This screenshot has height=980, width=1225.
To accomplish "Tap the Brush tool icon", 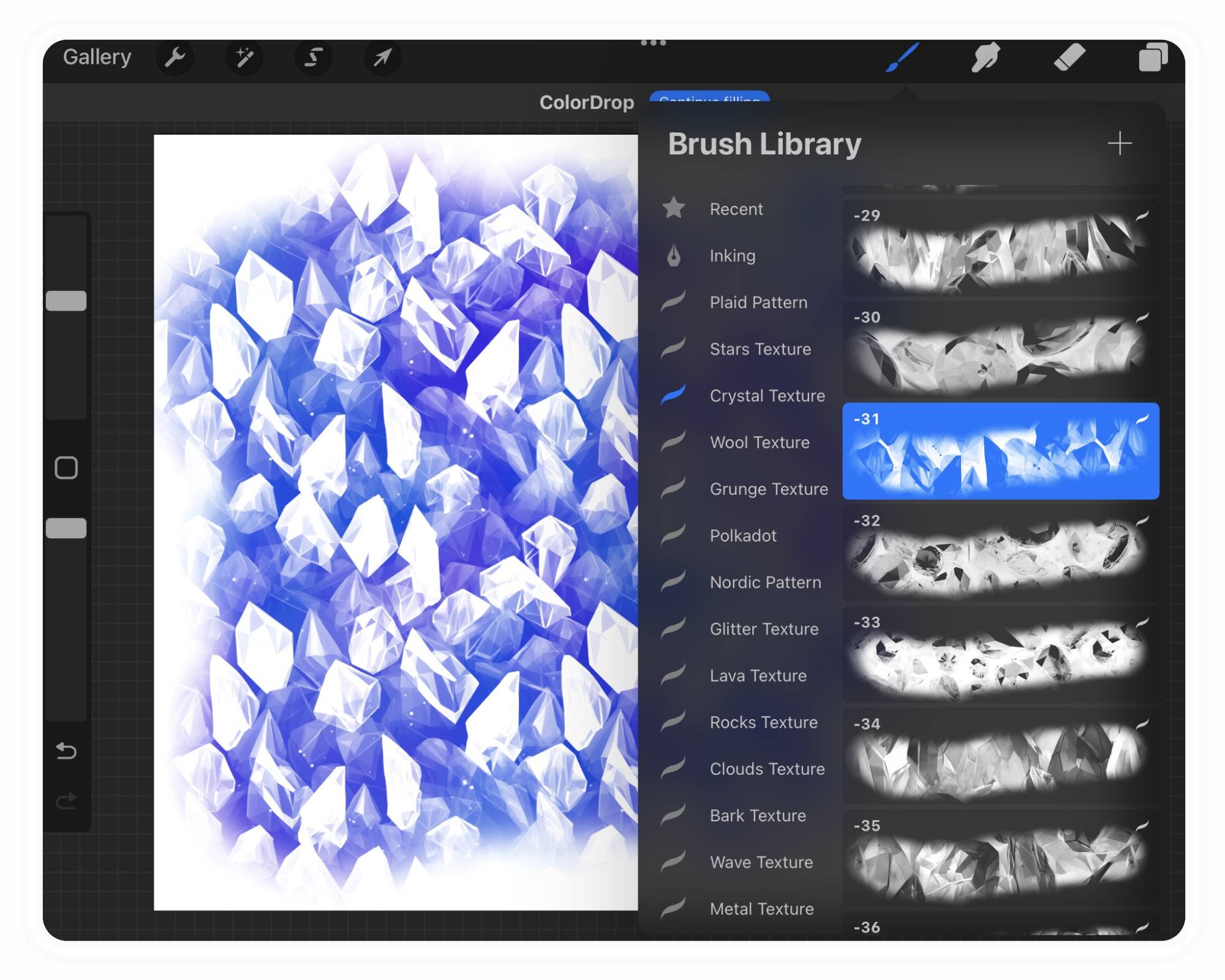I will [x=903, y=57].
